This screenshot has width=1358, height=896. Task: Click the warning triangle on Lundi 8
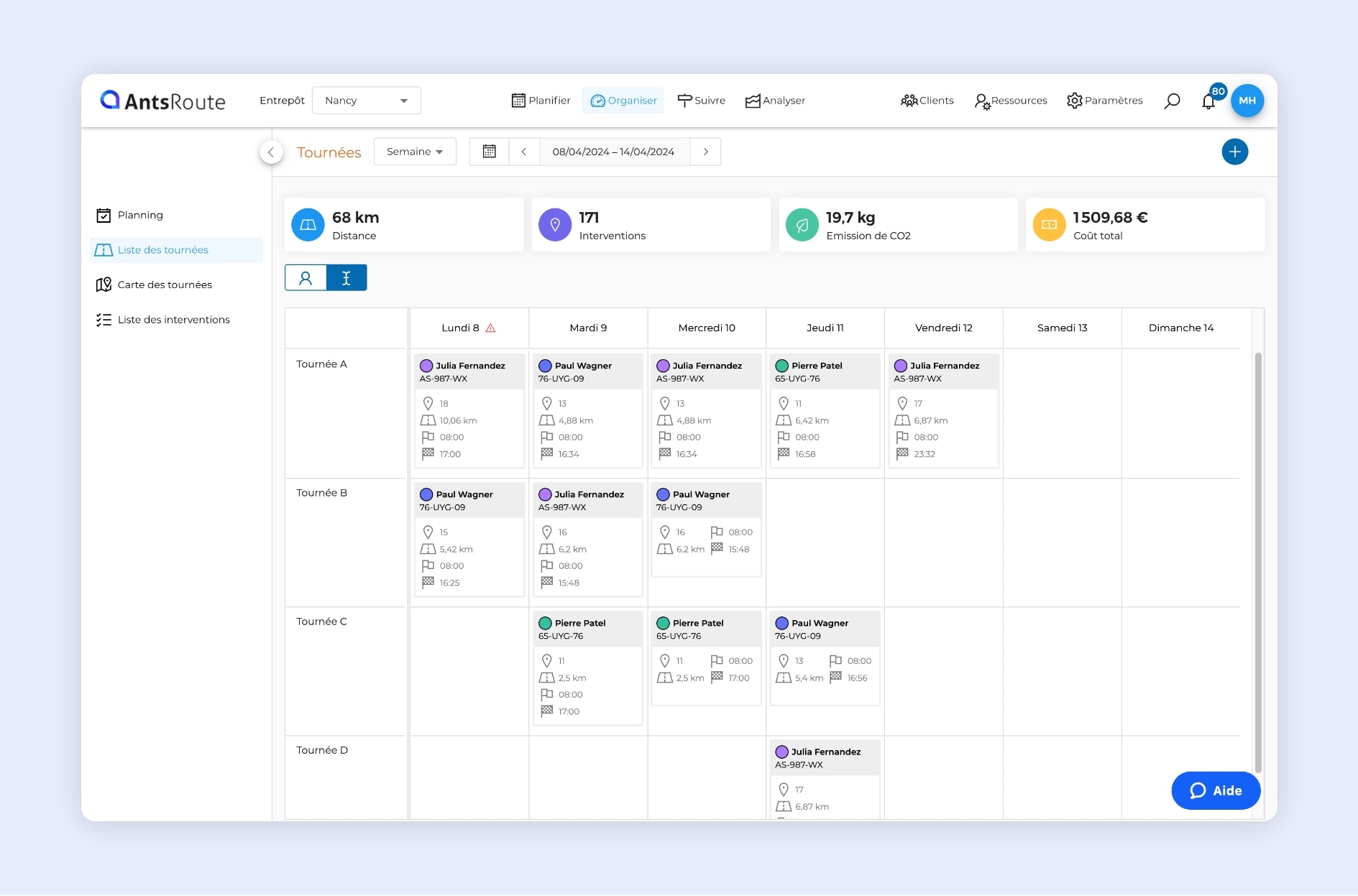[x=491, y=328]
